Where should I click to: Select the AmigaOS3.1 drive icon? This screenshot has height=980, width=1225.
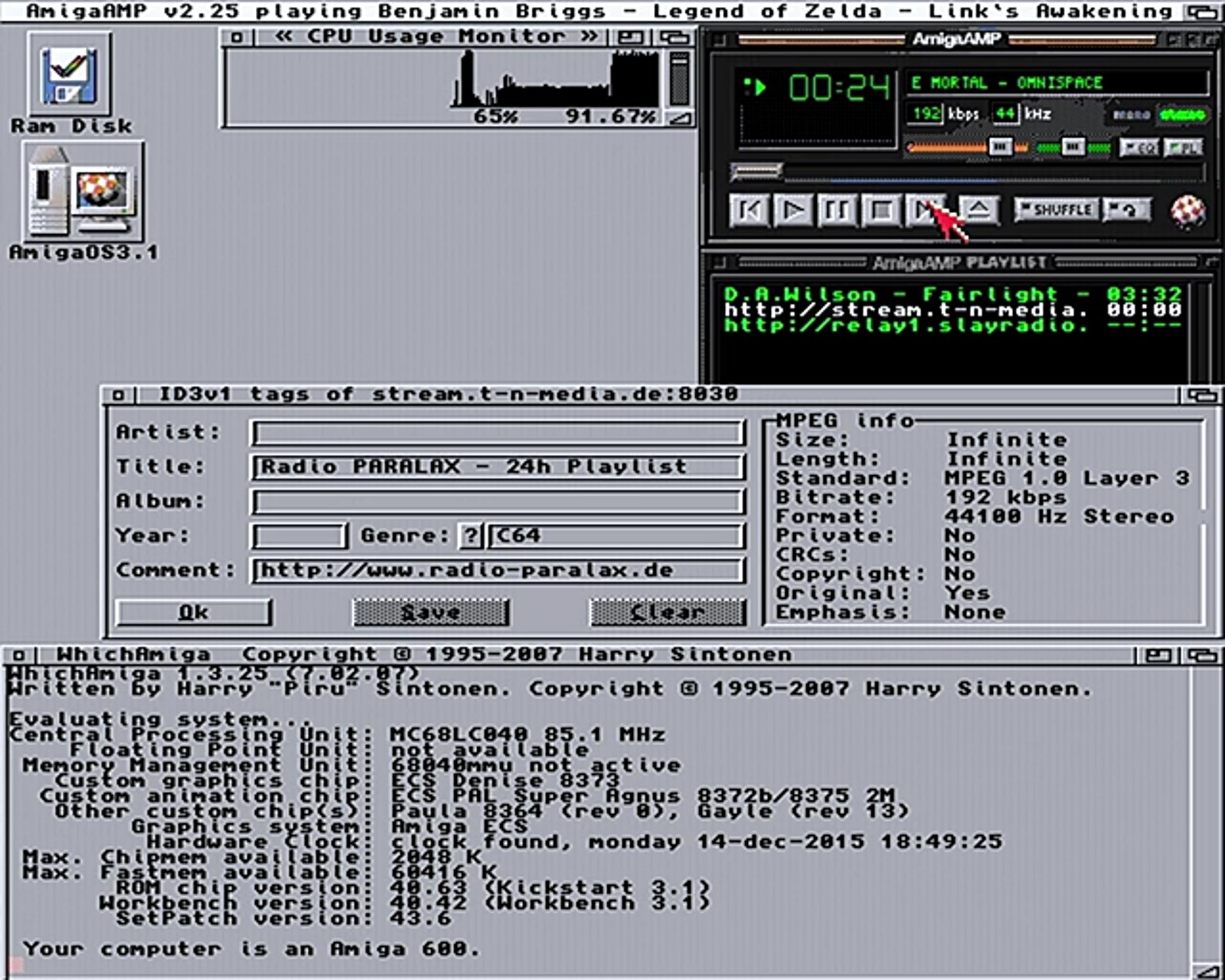click(x=83, y=191)
